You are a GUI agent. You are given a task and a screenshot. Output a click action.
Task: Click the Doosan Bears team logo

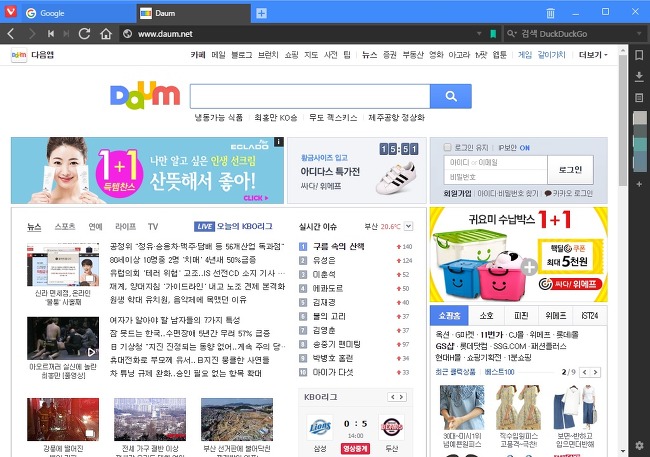(x=391, y=427)
